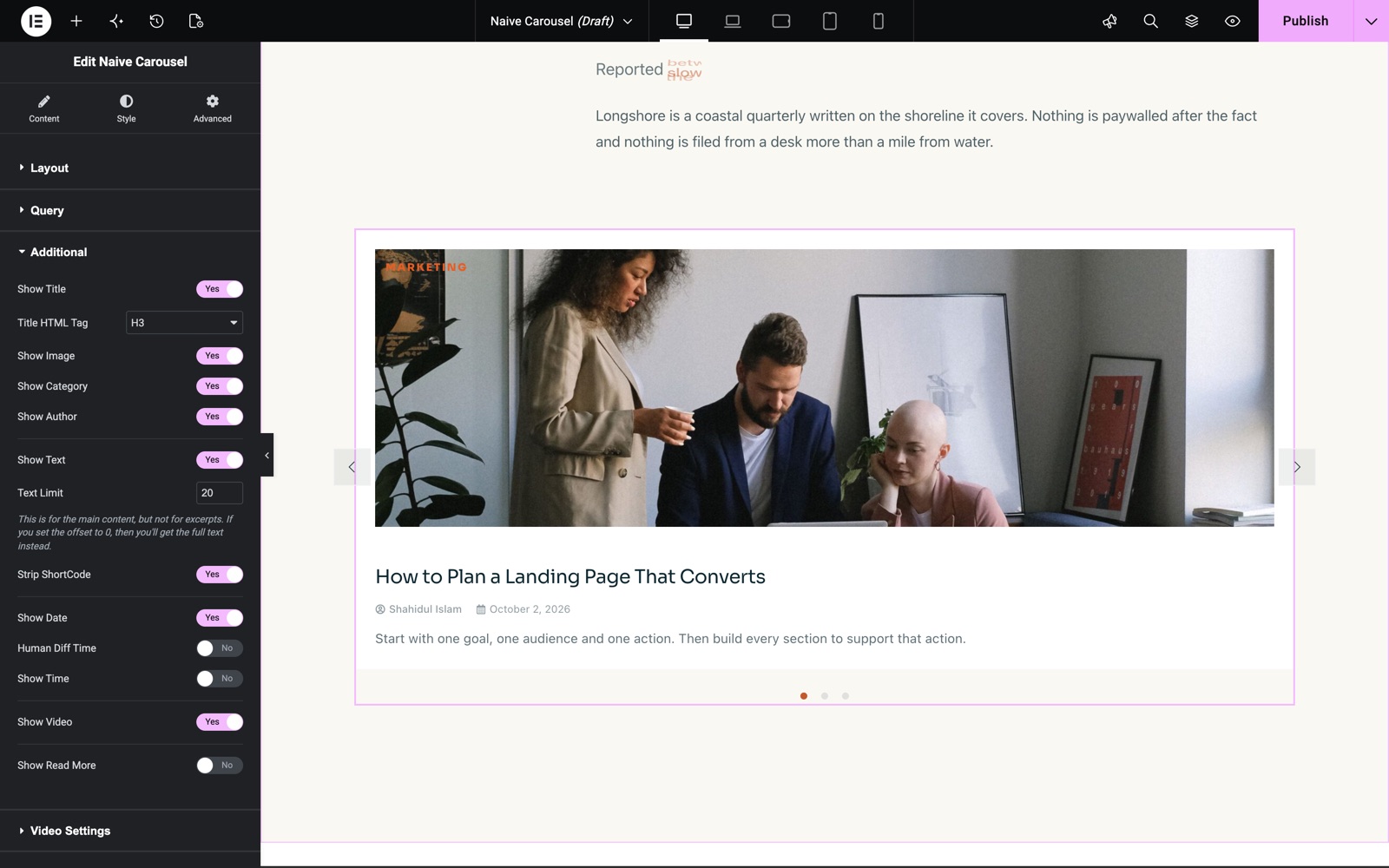The image size is (1389, 868).
Task: Go to previous carousel slide arrow
Action: coord(352,467)
